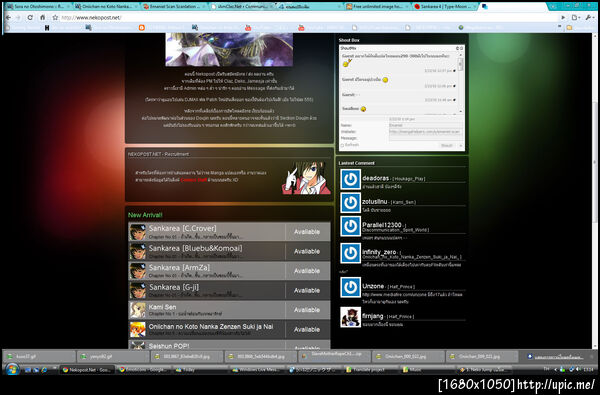Click the Shout button in the shout box
Screen dimensions: 600x395
click(446, 145)
